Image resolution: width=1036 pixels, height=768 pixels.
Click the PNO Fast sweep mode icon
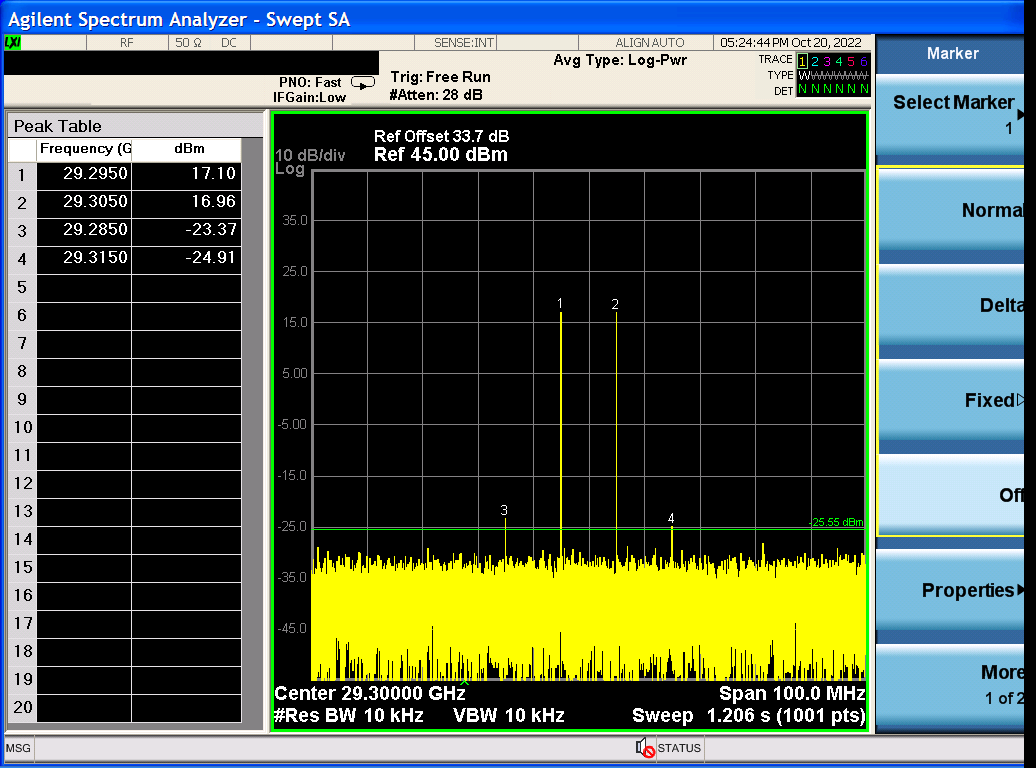tap(363, 83)
